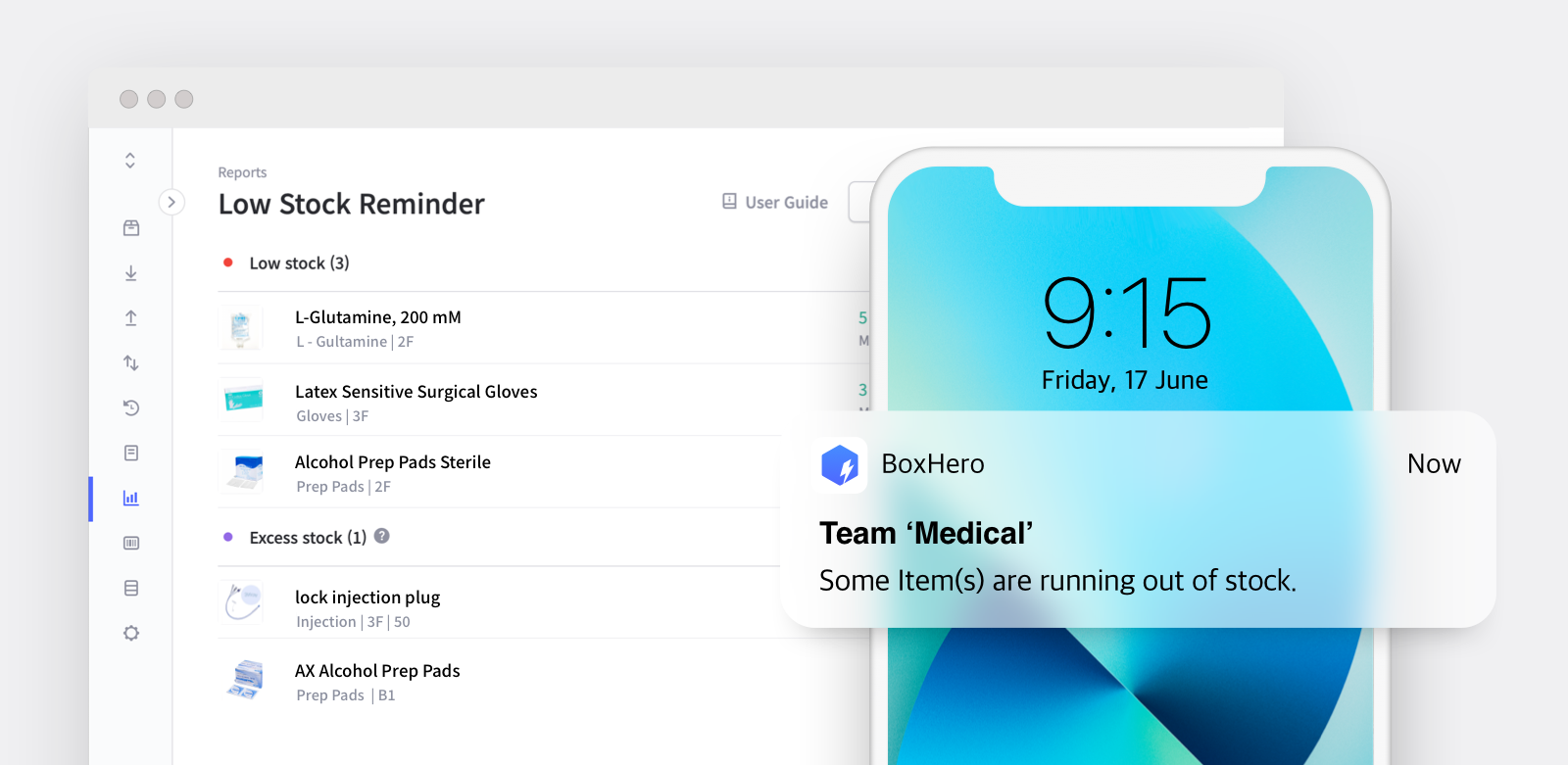Open the item list box icon in sidebar
Image resolution: width=1568 pixels, height=765 pixels.
point(131,228)
